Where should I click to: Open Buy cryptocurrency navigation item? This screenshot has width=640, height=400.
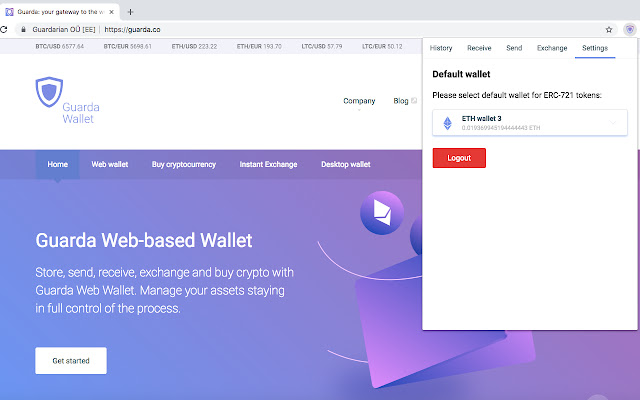[x=184, y=164]
